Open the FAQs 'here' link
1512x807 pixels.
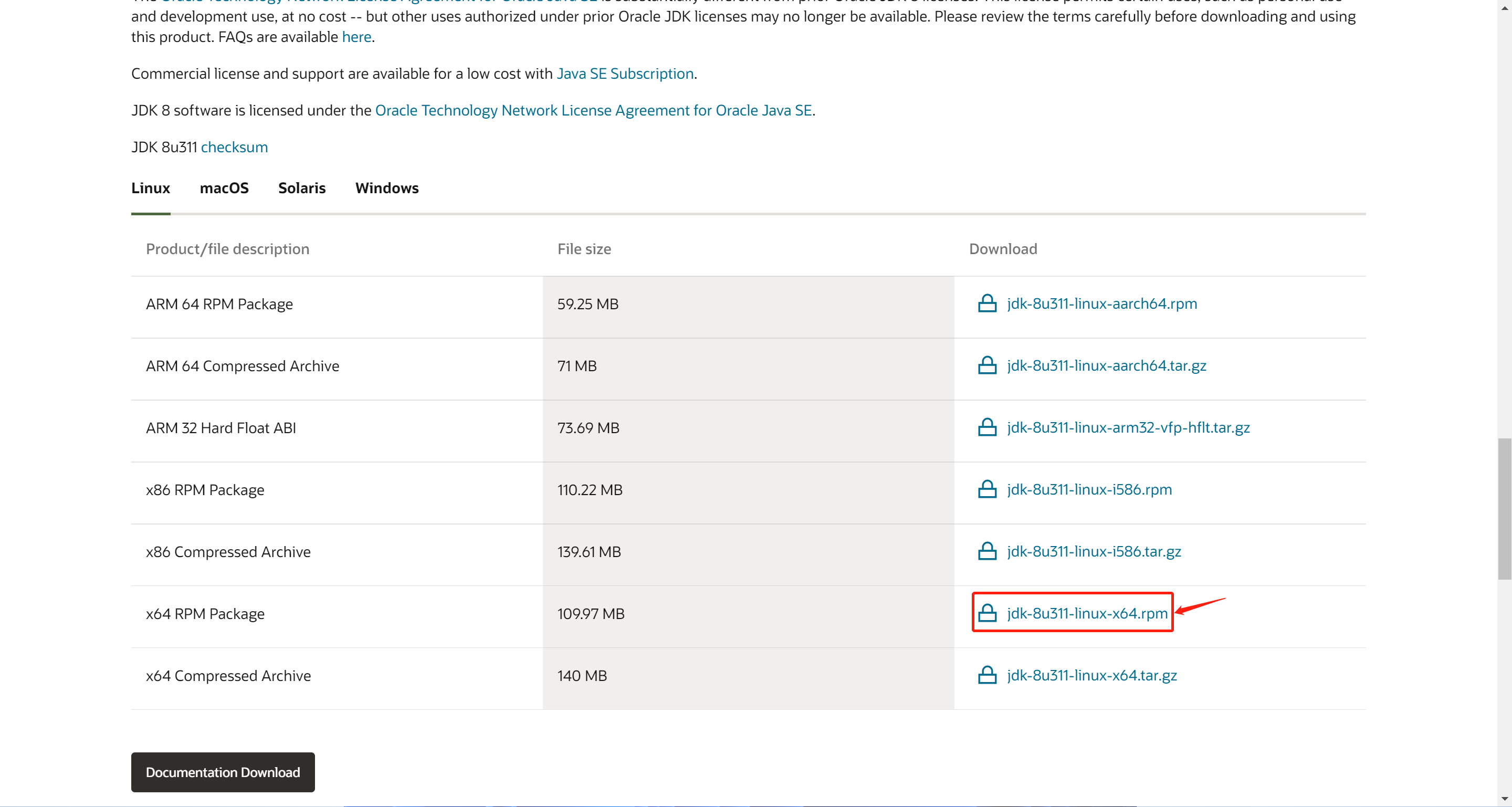click(356, 37)
